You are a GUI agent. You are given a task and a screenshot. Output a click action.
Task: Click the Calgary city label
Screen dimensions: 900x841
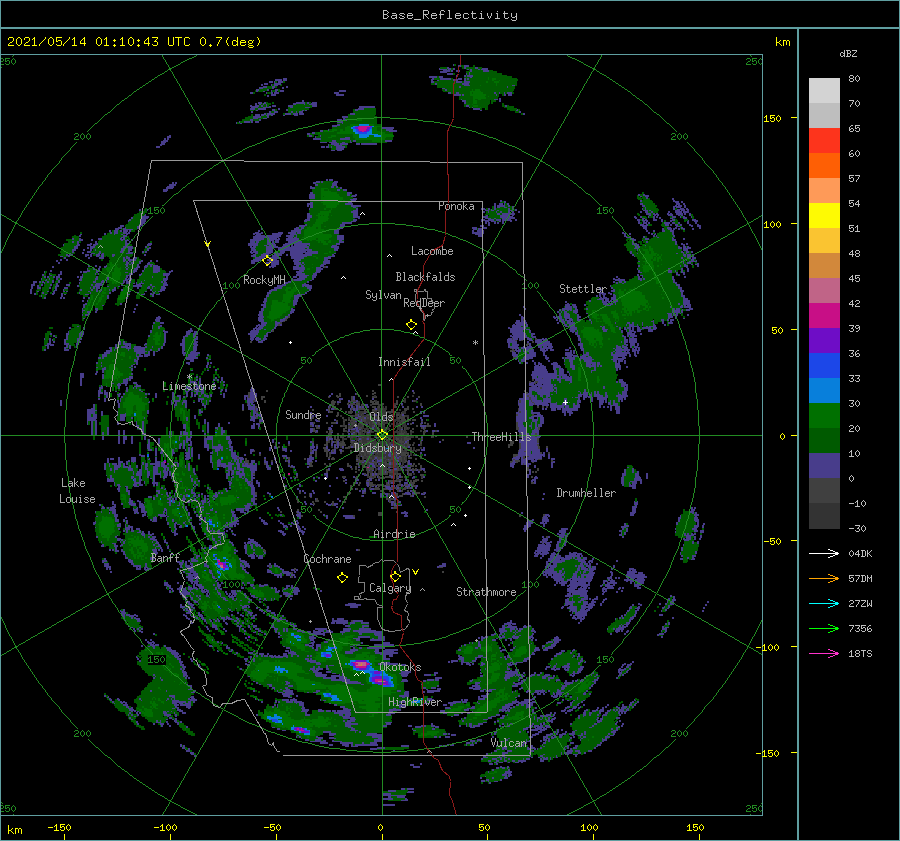click(x=390, y=588)
